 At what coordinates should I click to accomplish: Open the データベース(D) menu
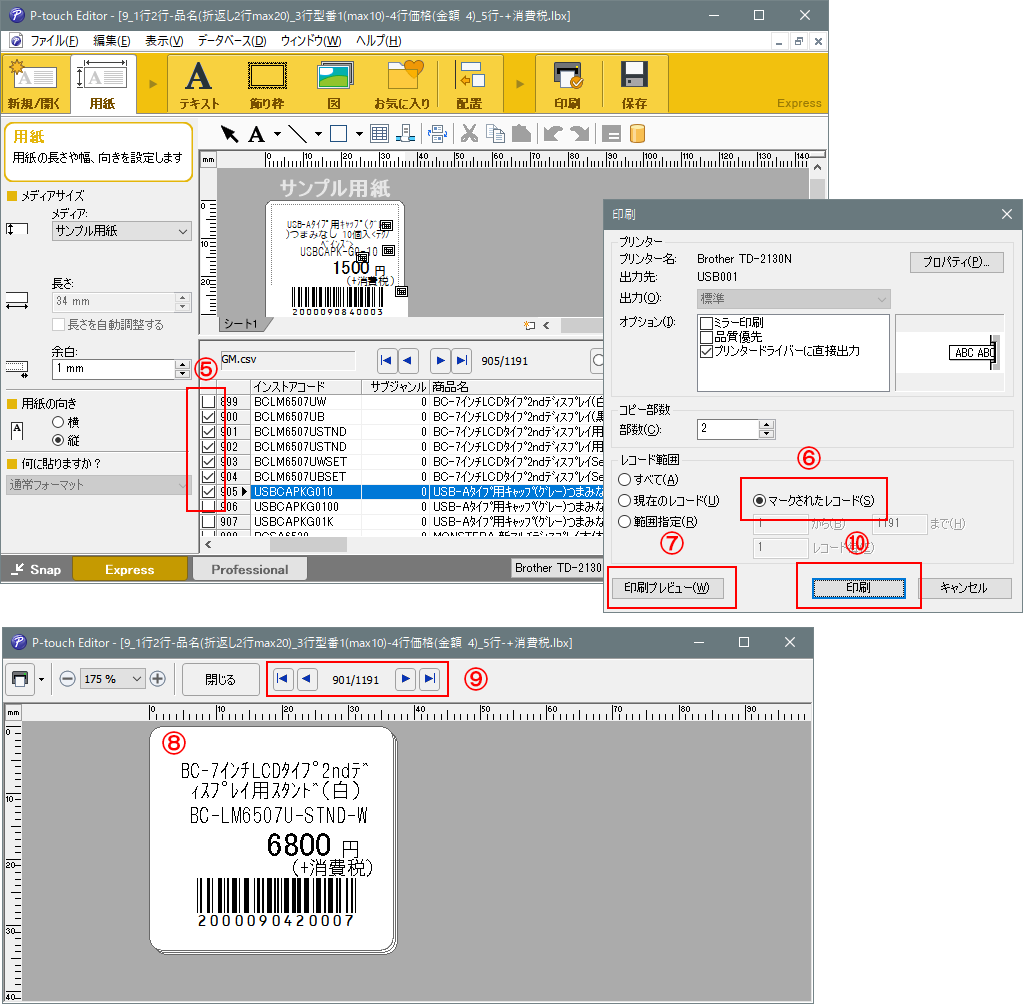pyautogui.click(x=232, y=41)
